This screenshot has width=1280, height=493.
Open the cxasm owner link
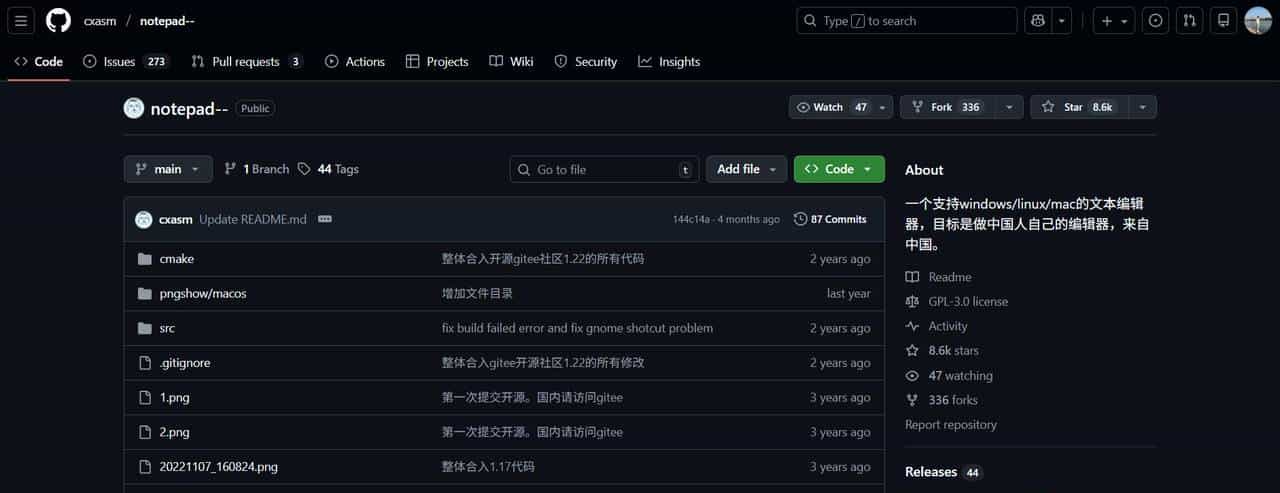pyautogui.click(x=100, y=21)
